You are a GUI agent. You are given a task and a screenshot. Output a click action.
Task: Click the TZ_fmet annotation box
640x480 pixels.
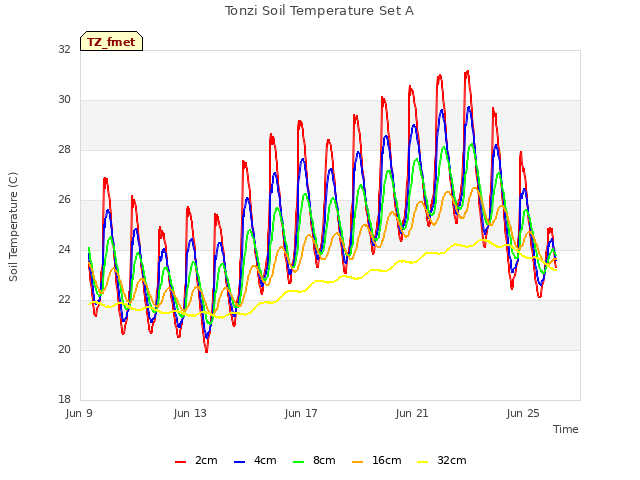pos(111,41)
